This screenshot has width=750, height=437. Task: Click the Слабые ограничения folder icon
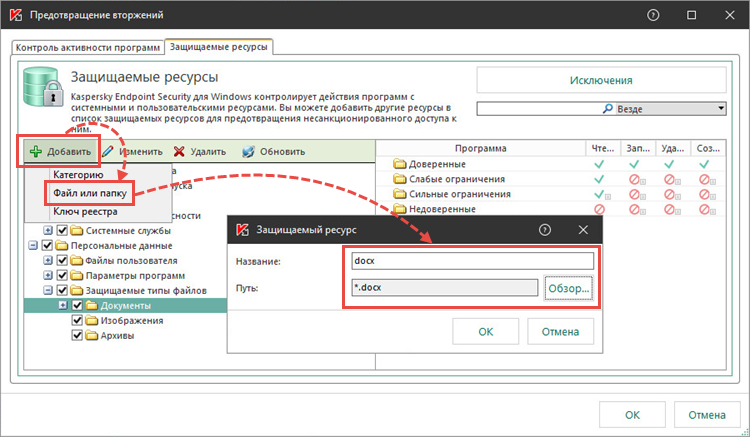(399, 179)
